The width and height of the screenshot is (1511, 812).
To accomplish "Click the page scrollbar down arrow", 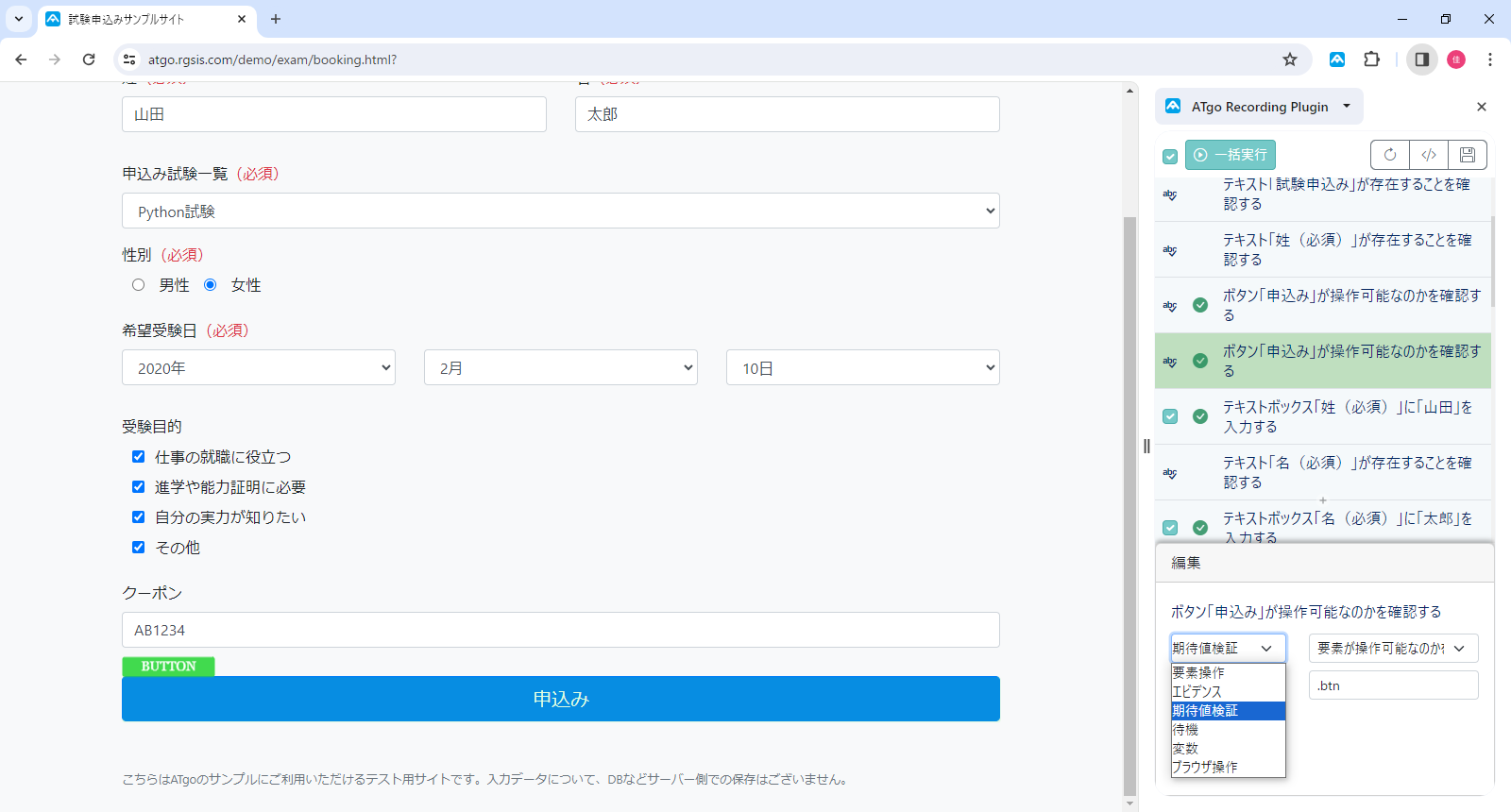I will 1130,804.
